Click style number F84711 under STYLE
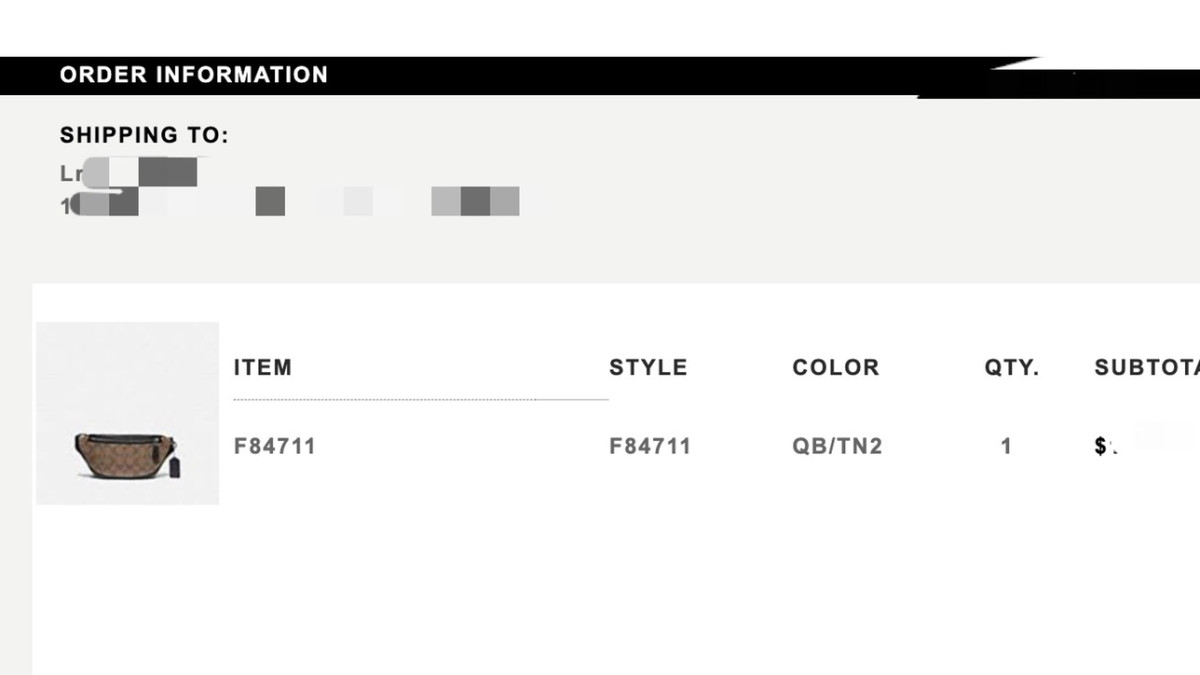This screenshot has height=675, width=1200. 650,446
